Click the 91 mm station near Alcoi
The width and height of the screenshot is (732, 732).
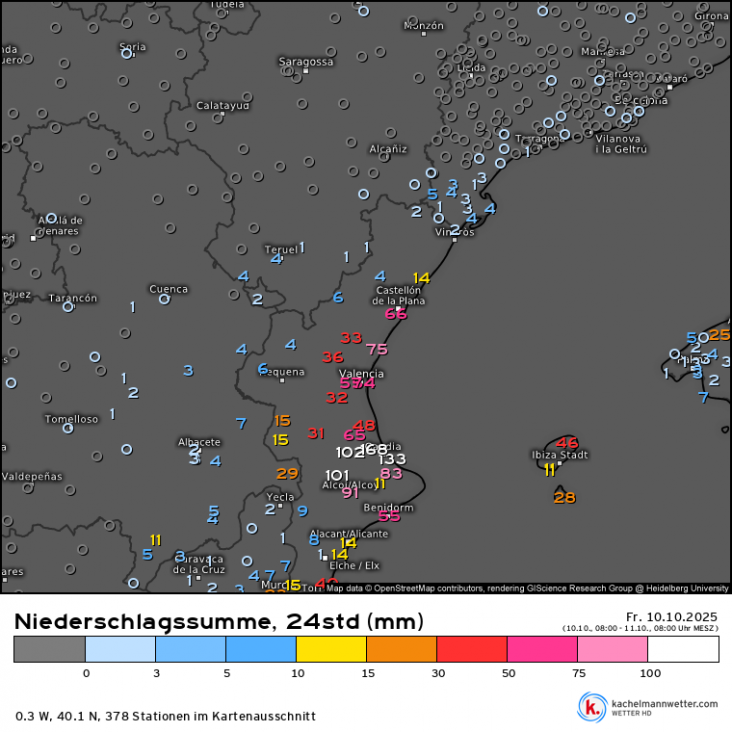[350, 492]
